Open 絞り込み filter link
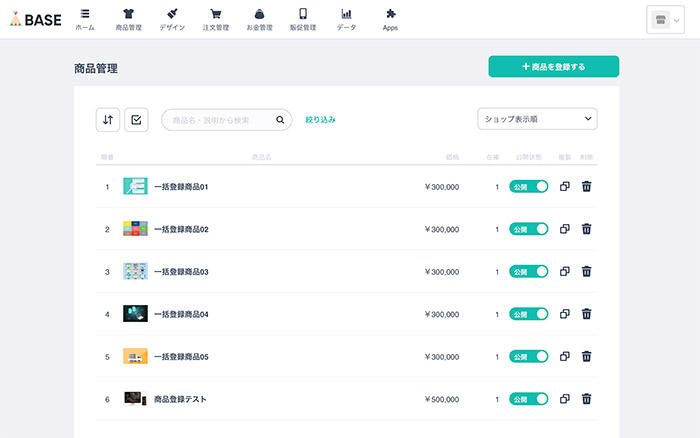This screenshot has height=438, width=700. 320,120
